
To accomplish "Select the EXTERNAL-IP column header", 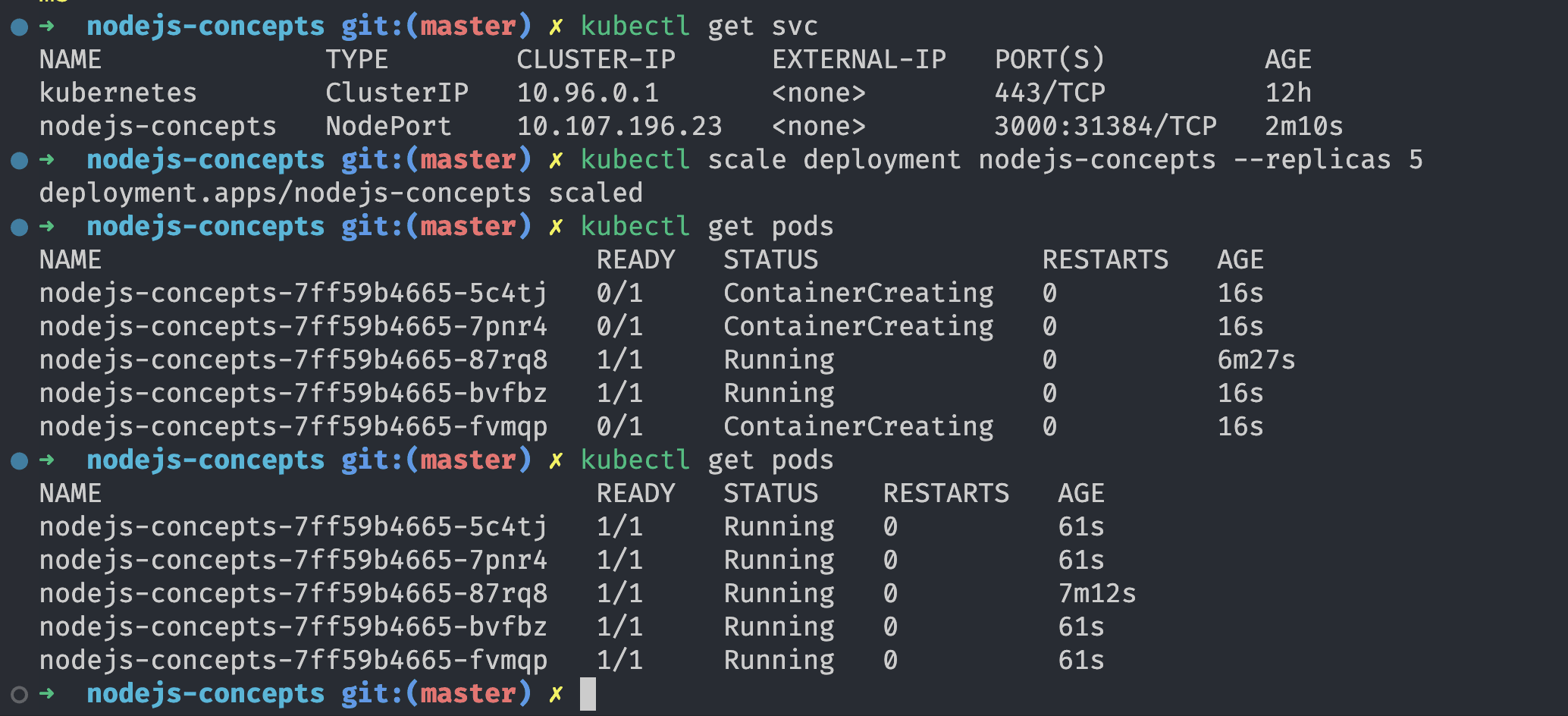I will 859,59.
